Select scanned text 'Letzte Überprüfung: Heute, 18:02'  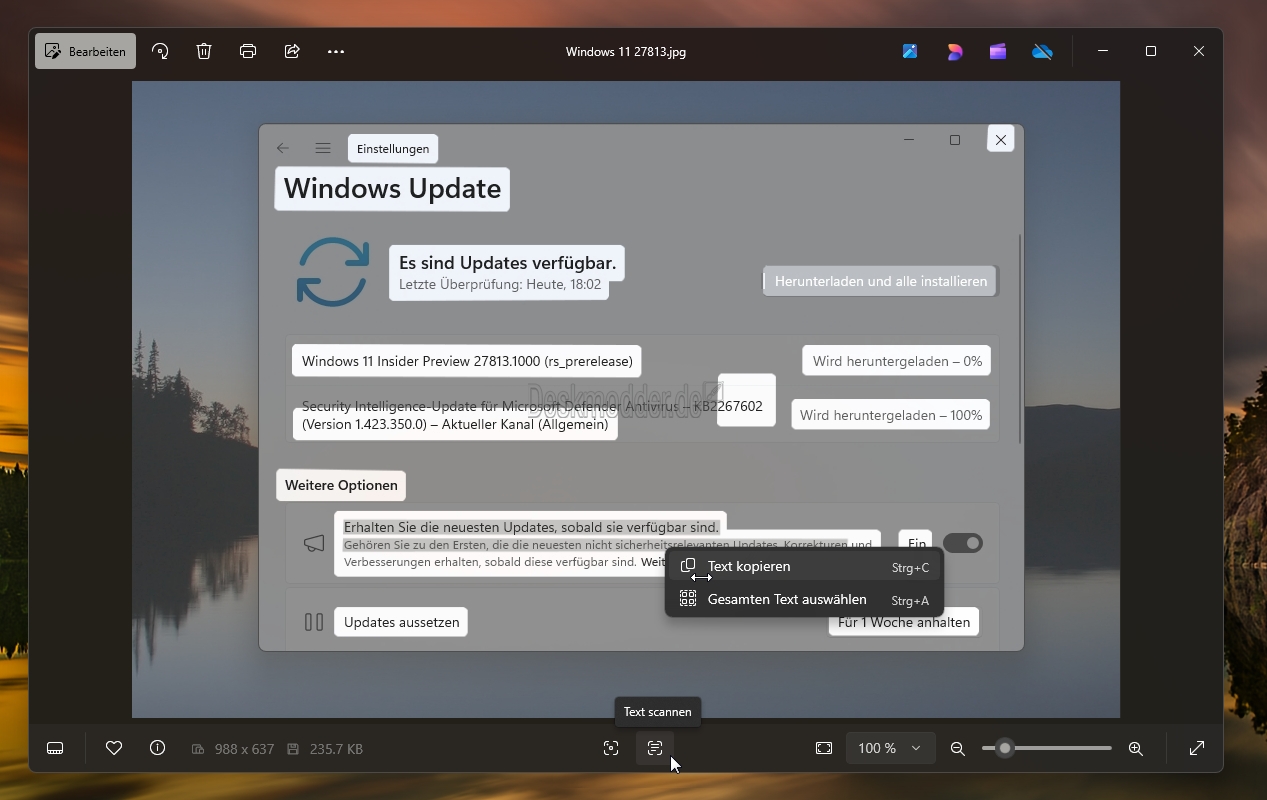pyautogui.click(x=500, y=285)
